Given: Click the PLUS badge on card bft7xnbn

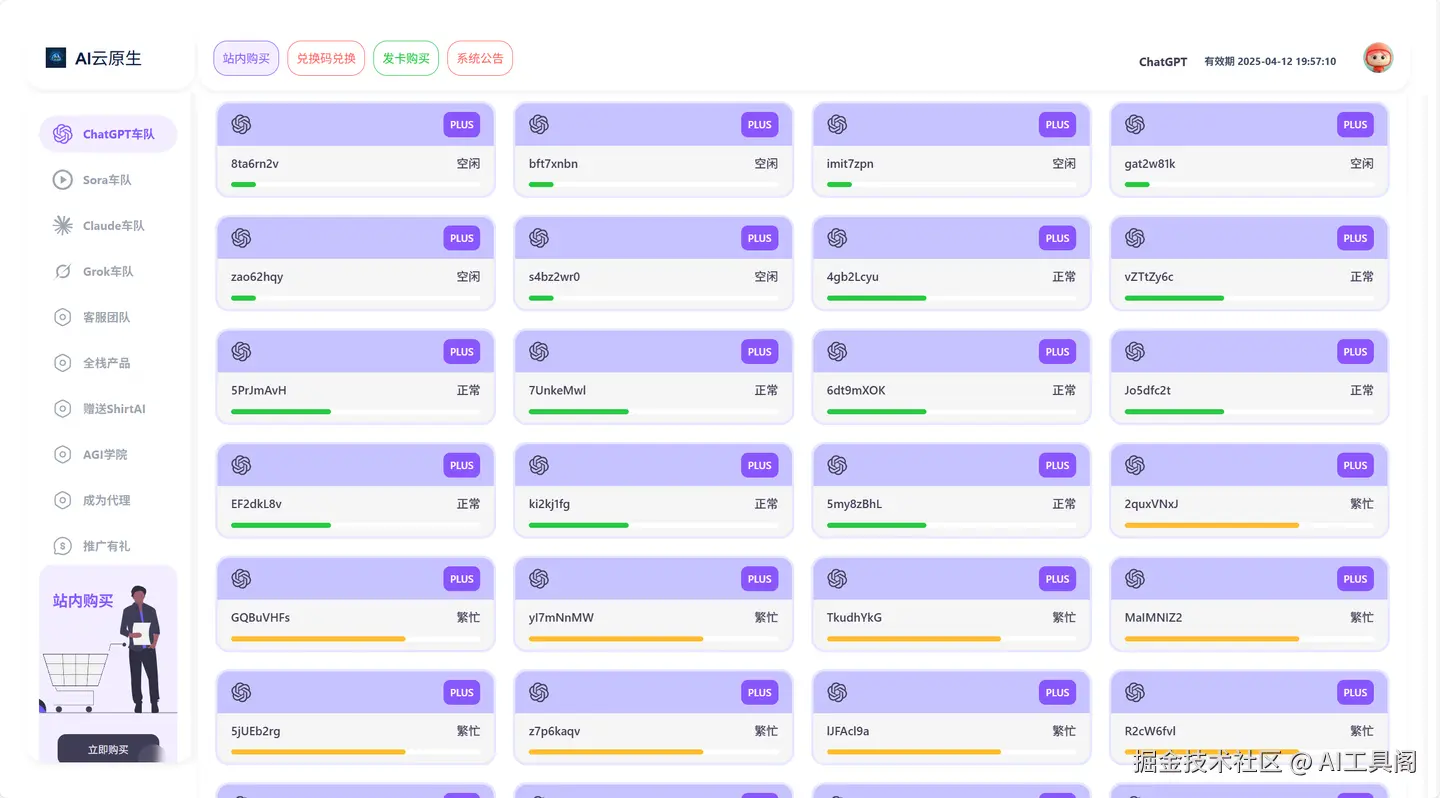Looking at the screenshot, I should [760, 125].
